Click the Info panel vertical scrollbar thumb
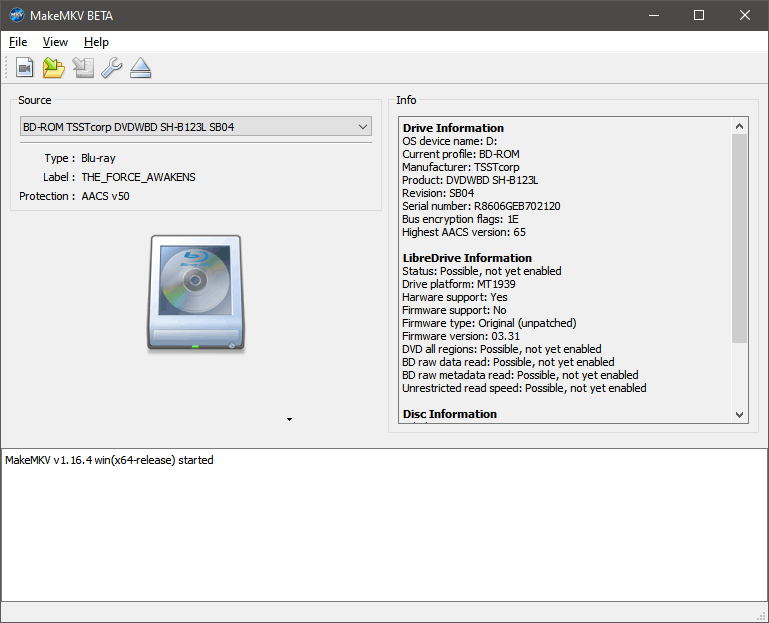769x623 pixels. pos(740,238)
